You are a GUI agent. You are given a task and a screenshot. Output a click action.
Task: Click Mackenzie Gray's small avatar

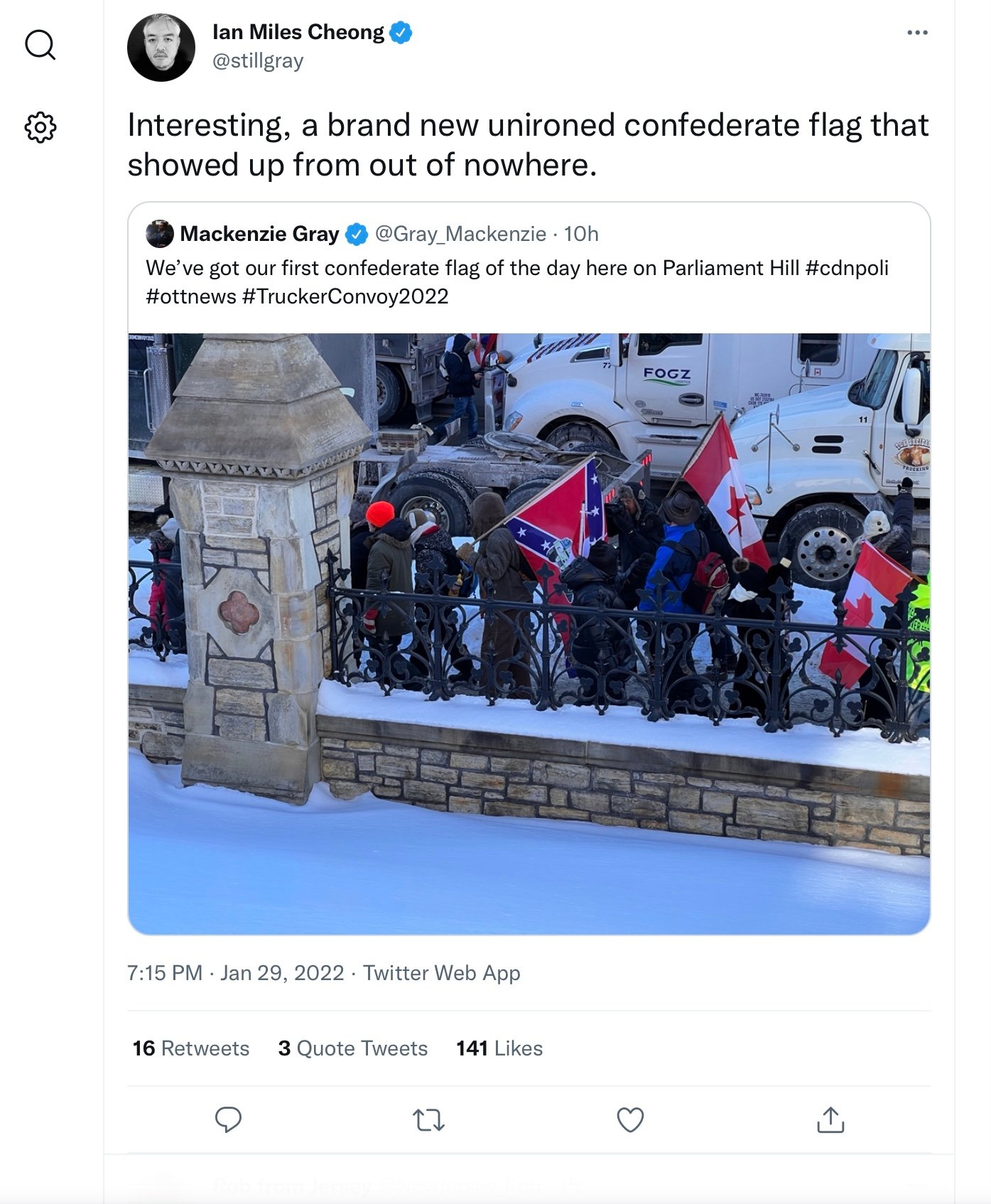click(160, 234)
